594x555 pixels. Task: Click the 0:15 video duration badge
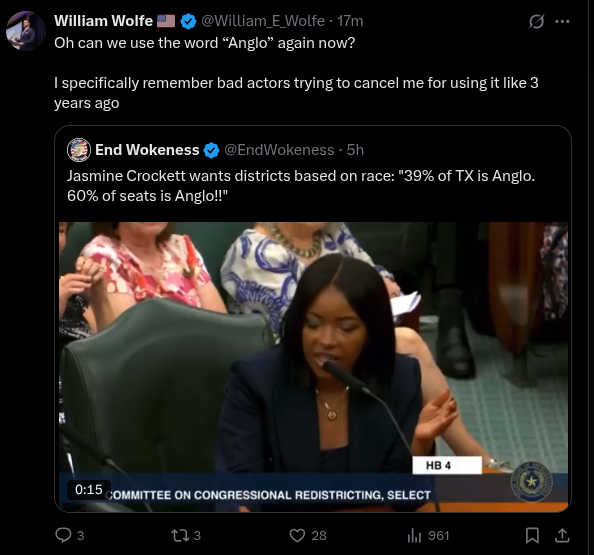pos(89,489)
